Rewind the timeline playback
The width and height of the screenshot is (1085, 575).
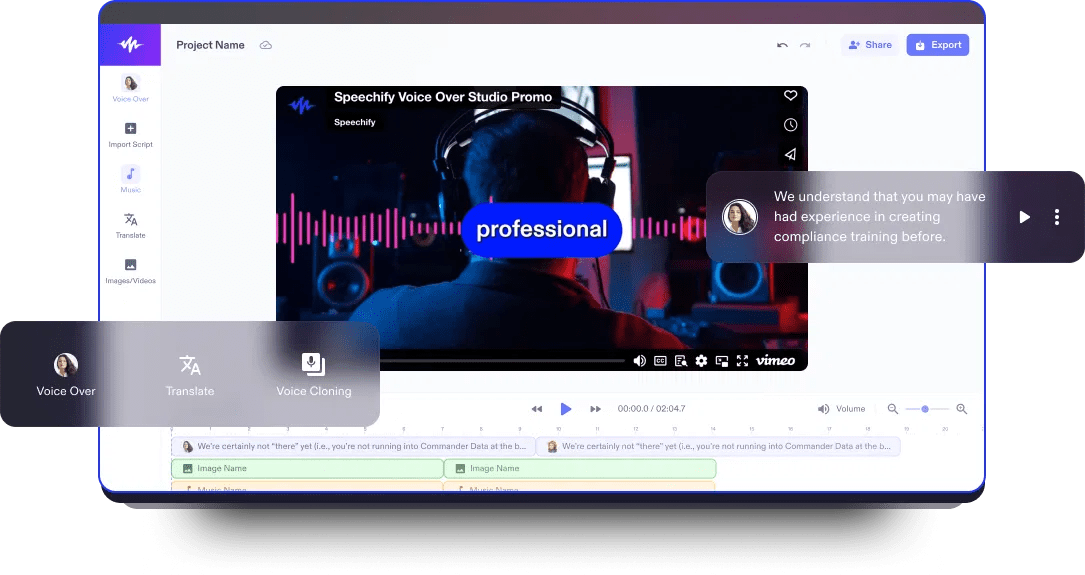[x=537, y=409]
